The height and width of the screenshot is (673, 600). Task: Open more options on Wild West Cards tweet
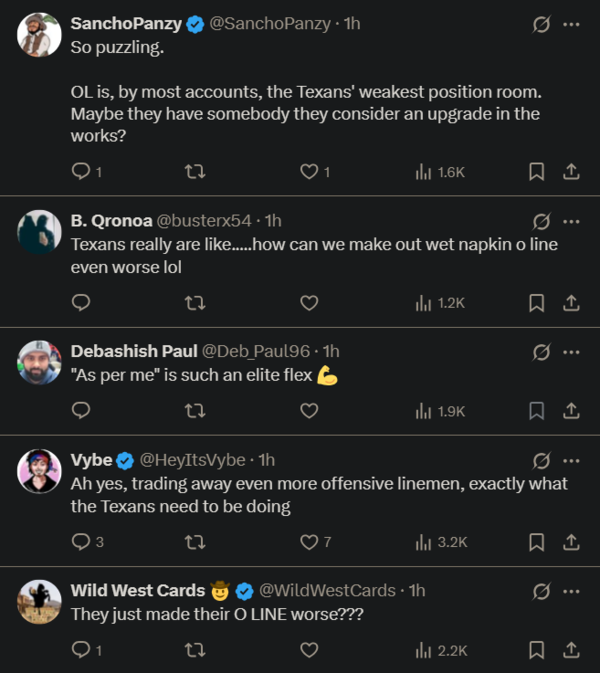[x=571, y=591]
